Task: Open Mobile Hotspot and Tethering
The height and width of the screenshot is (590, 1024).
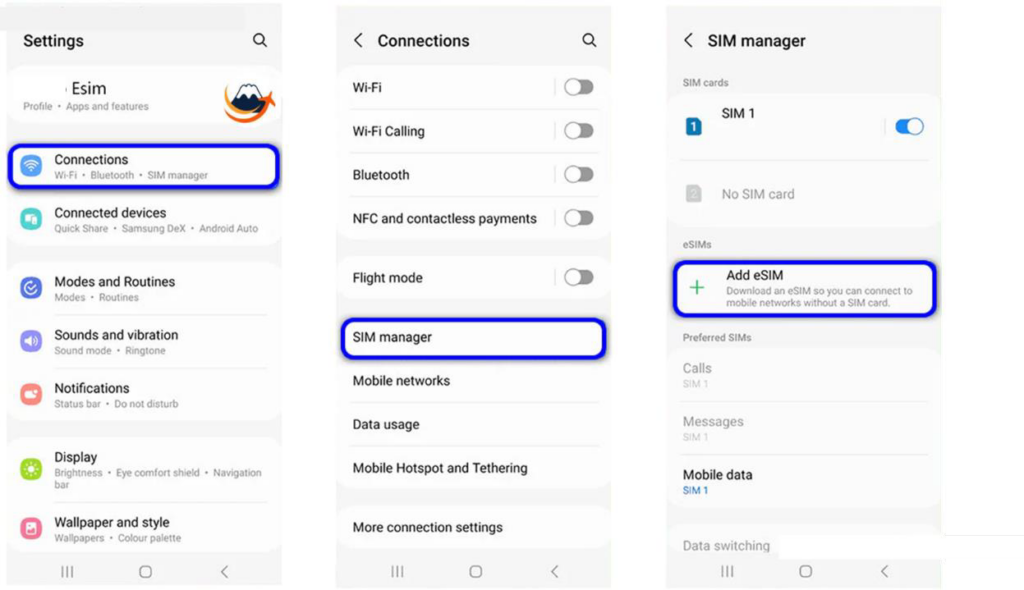Action: (x=440, y=468)
